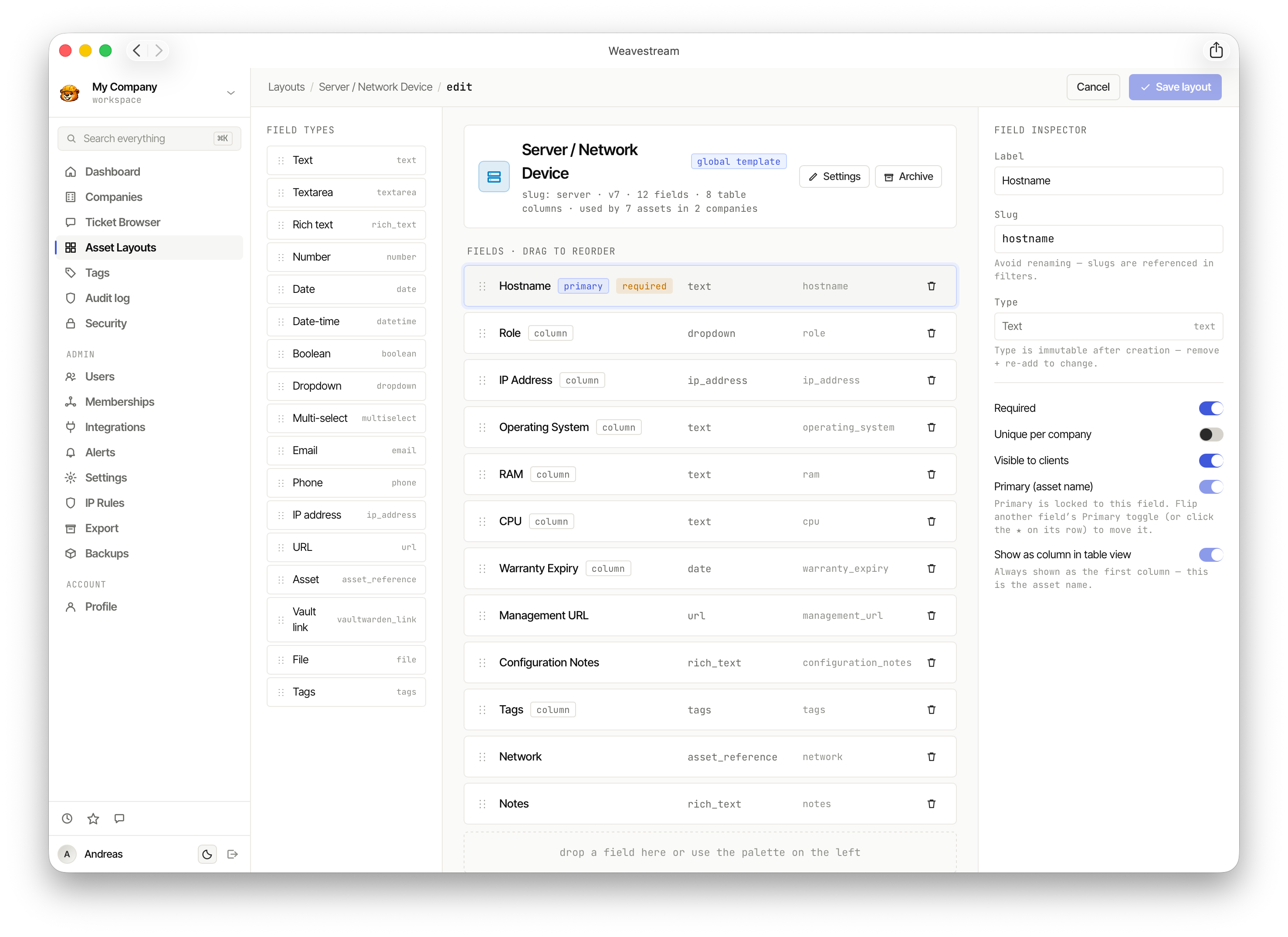Click the log out icon beside Andreas
The height and width of the screenshot is (937, 1288).
pos(232,854)
